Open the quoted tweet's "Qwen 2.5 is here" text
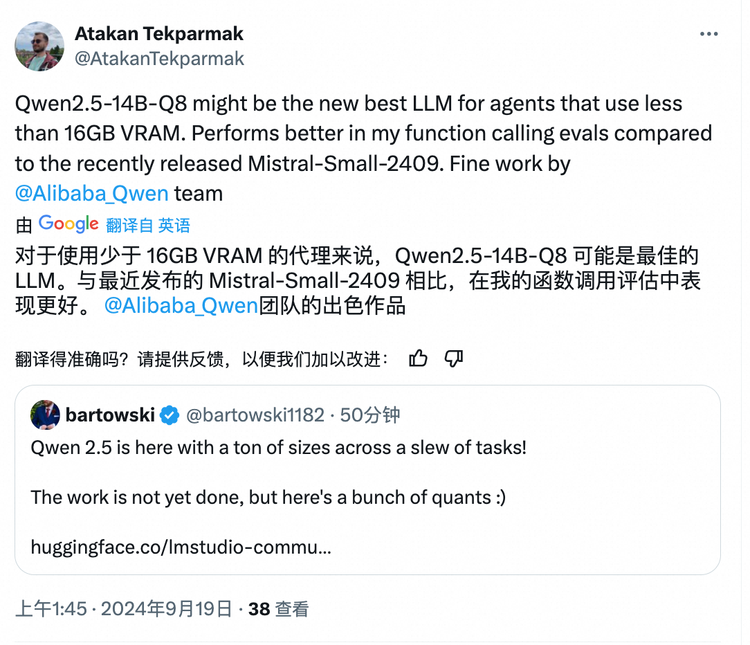 [x=278, y=447]
